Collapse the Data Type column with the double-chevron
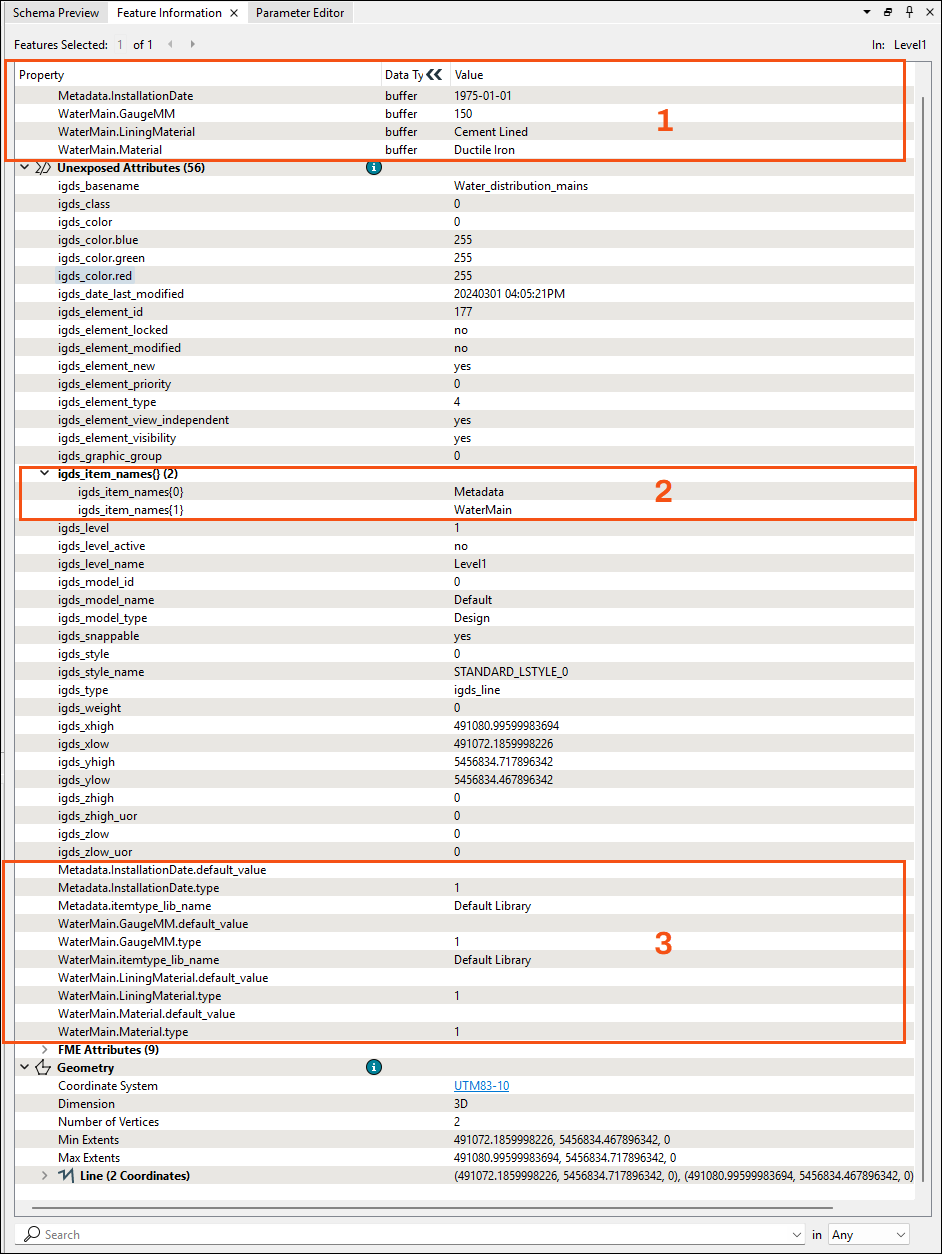Image resolution: width=942 pixels, height=1254 pixels. tap(434, 74)
